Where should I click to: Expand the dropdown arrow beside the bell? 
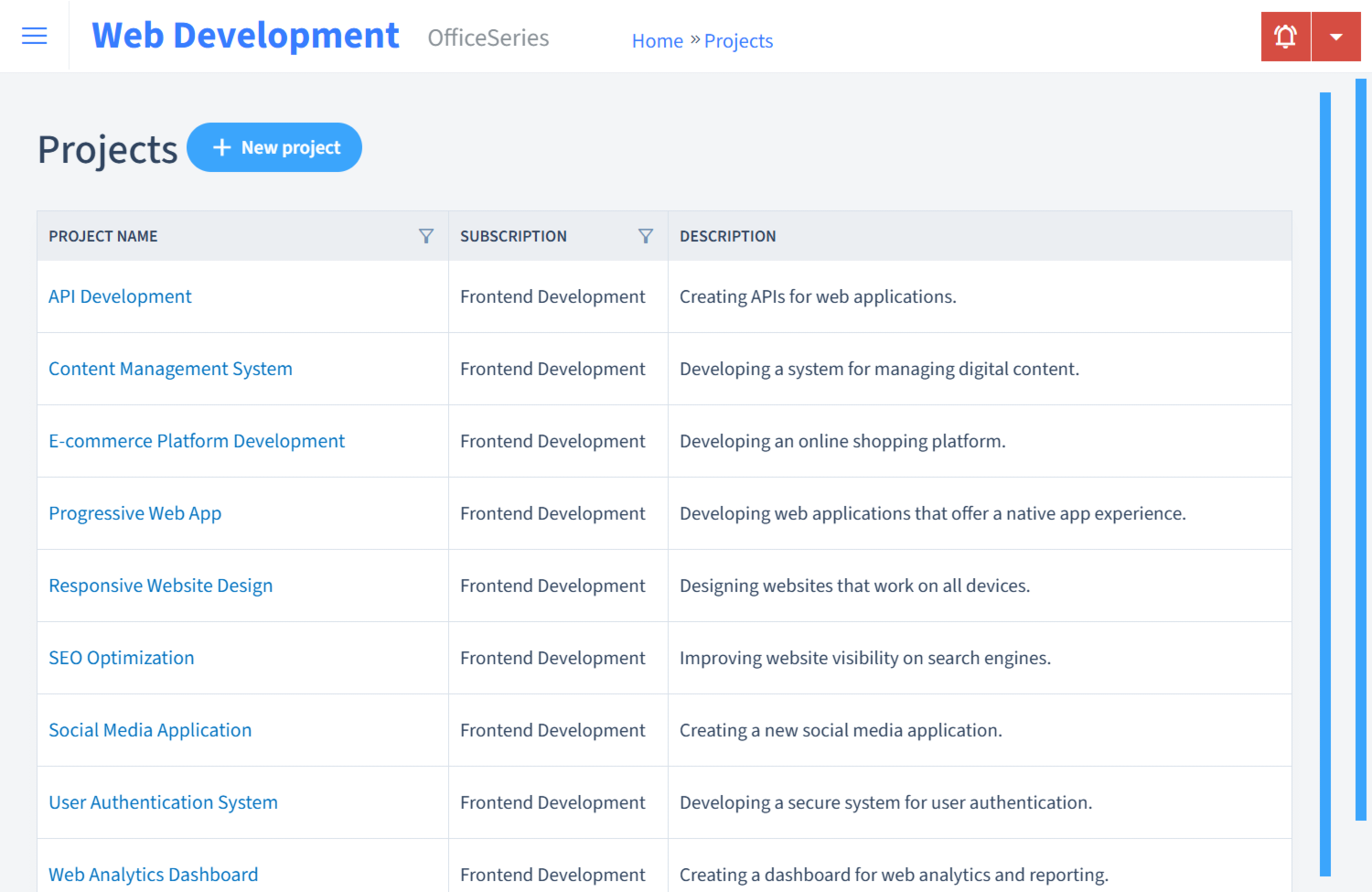pos(1336,36)
